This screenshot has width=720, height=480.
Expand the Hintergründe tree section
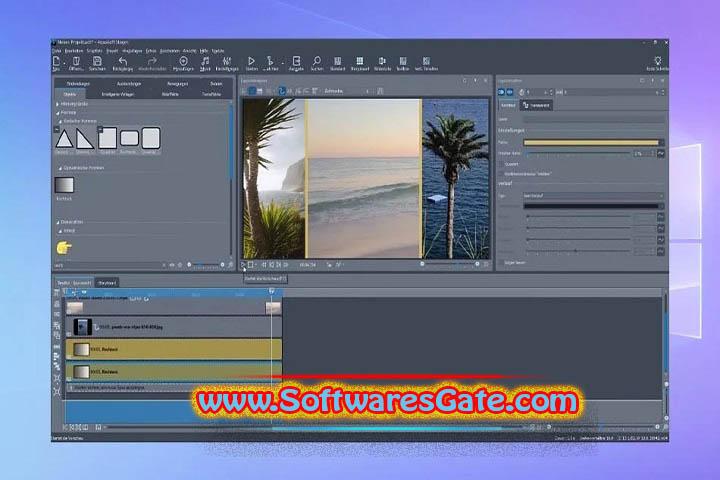coord(57,104)
